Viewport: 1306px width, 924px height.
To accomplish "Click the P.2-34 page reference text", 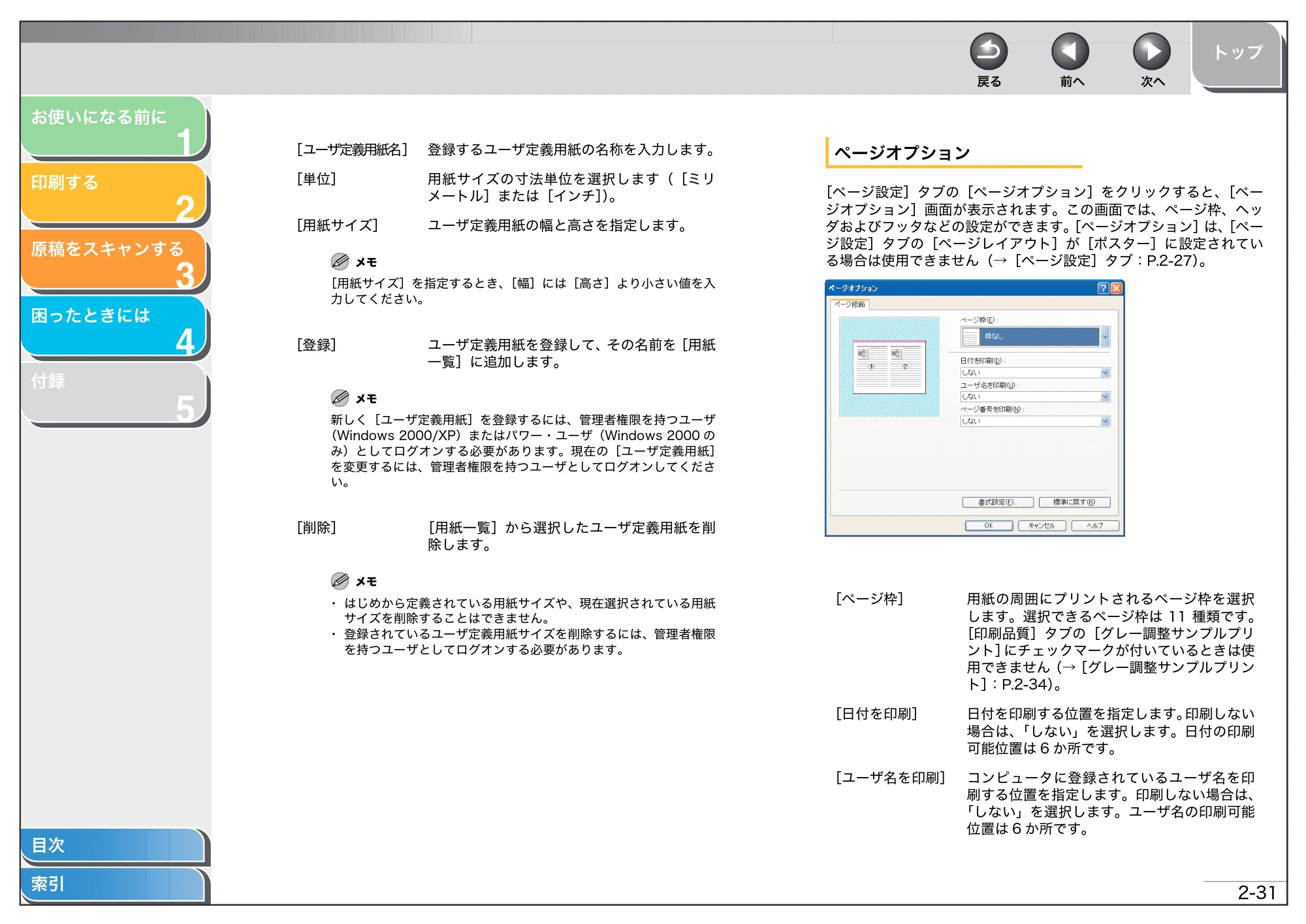I will pos(1023,684).
